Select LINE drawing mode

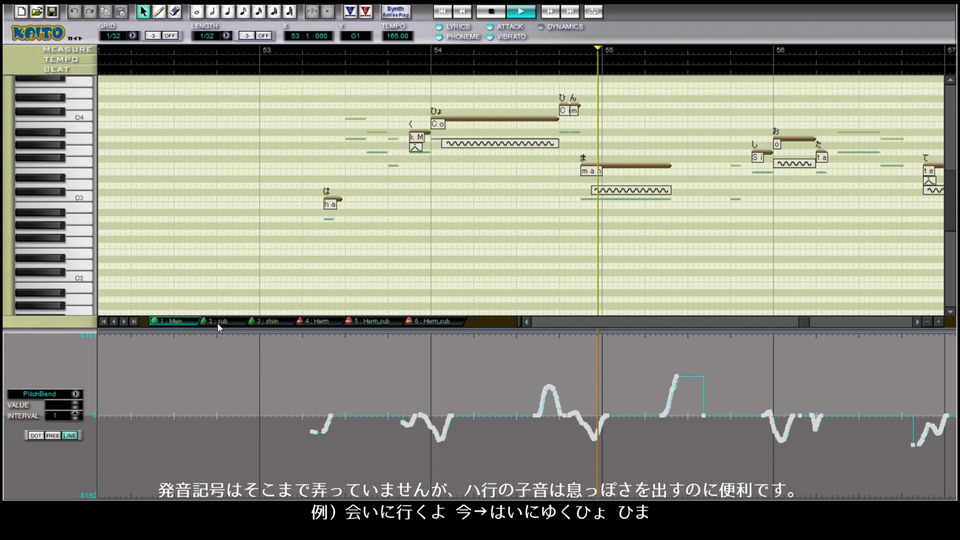69,435
